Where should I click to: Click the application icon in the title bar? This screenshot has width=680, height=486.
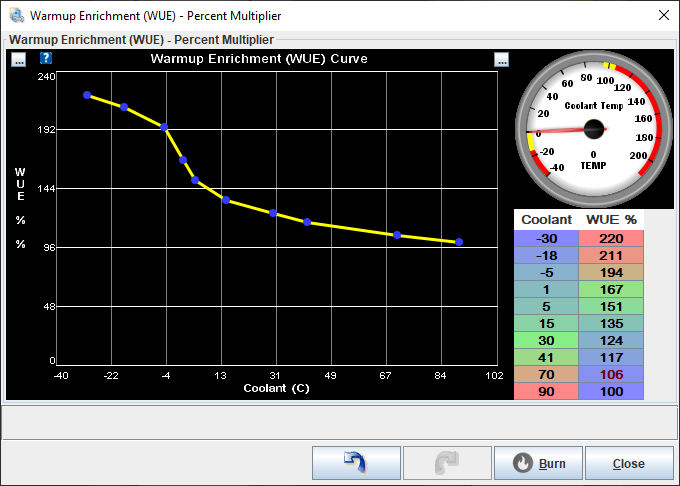tap(16, 15)
